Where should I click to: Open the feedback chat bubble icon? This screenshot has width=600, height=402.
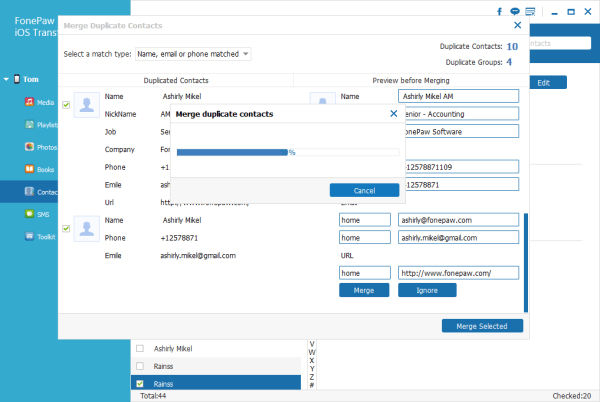tap(515, 11)
